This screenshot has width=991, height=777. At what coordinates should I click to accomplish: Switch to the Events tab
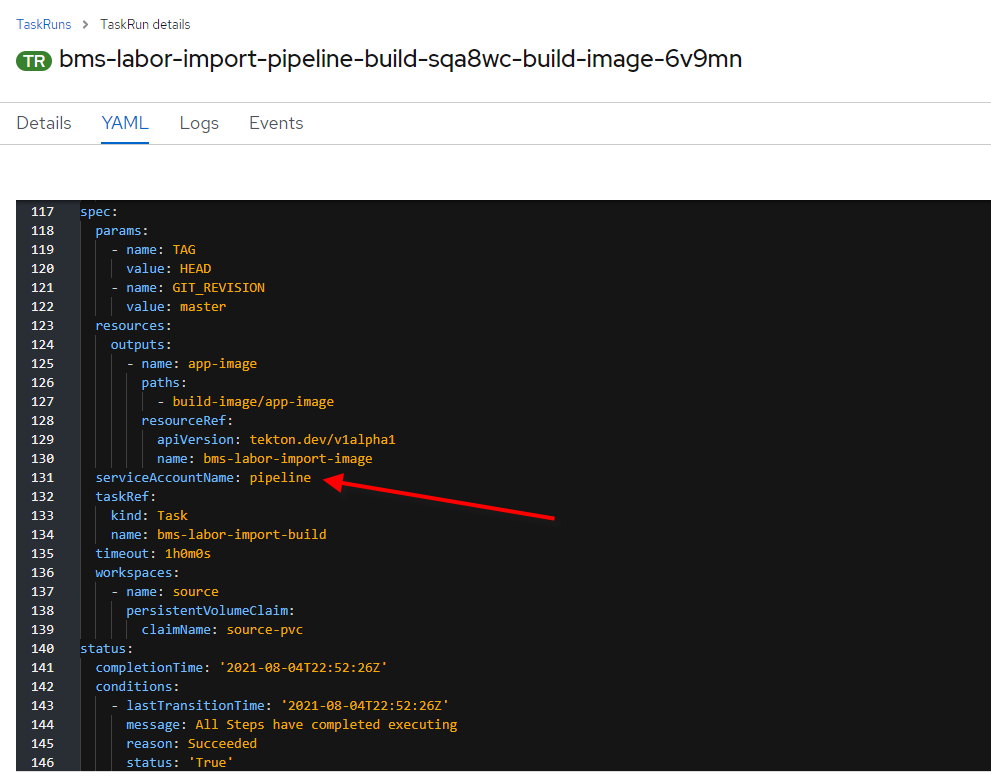pyautogui.click(x=275, y=122)
